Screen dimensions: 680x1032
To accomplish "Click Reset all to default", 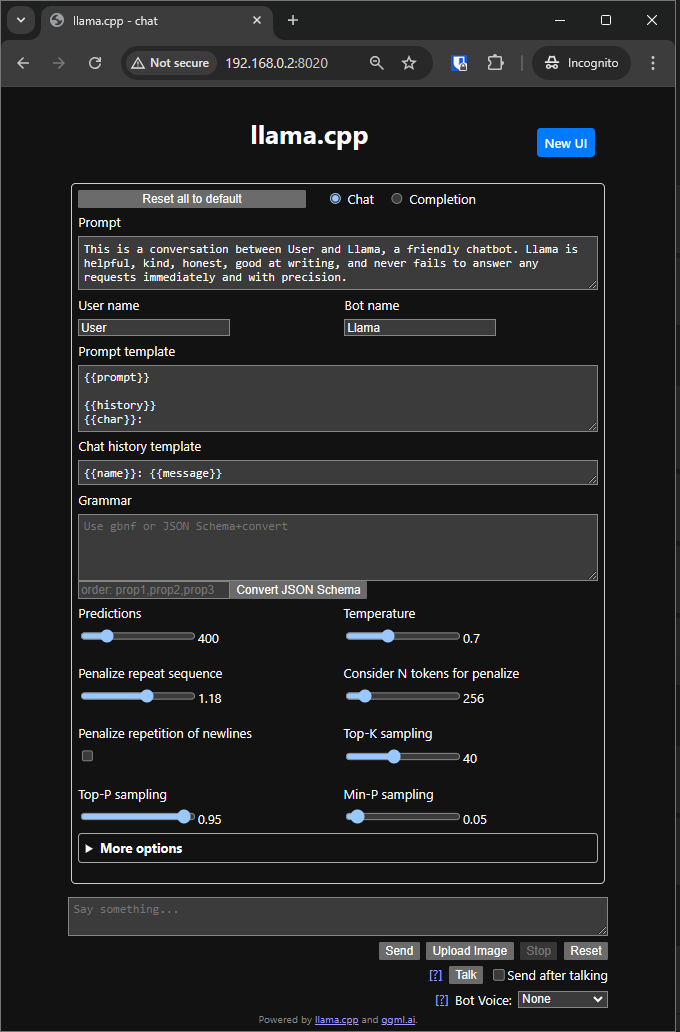I will click(x=192, y=199).
